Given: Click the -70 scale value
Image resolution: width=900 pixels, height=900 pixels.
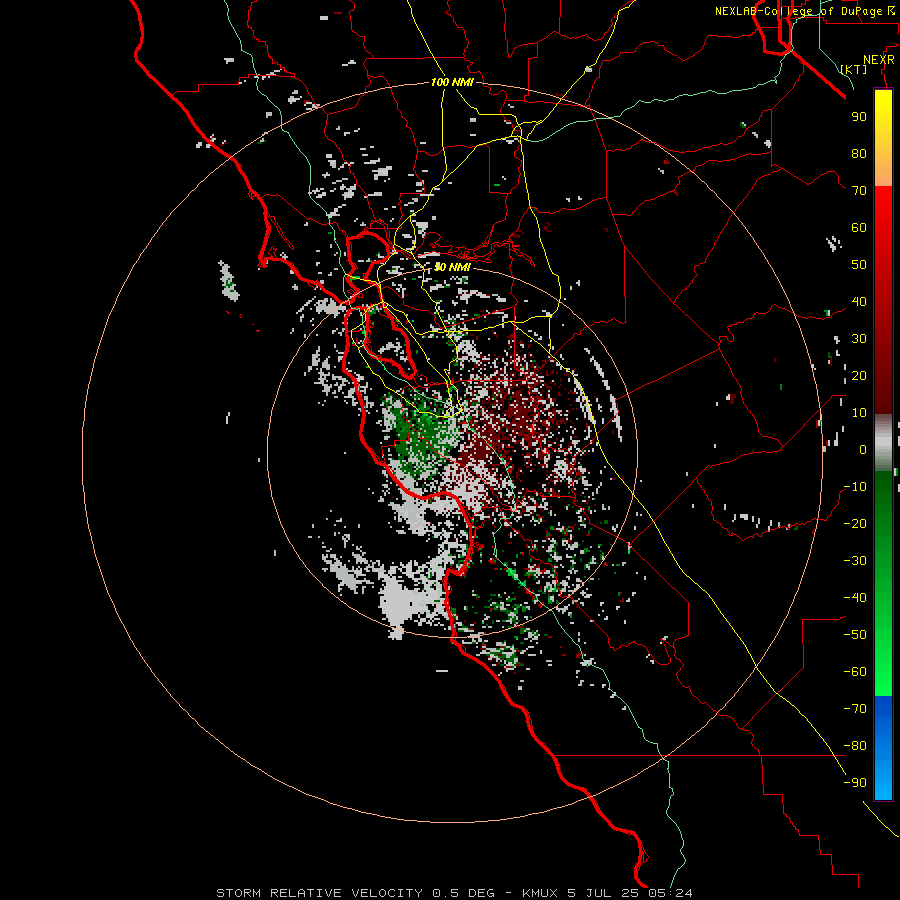Looking at the screenshot, I should pos(855,709).
